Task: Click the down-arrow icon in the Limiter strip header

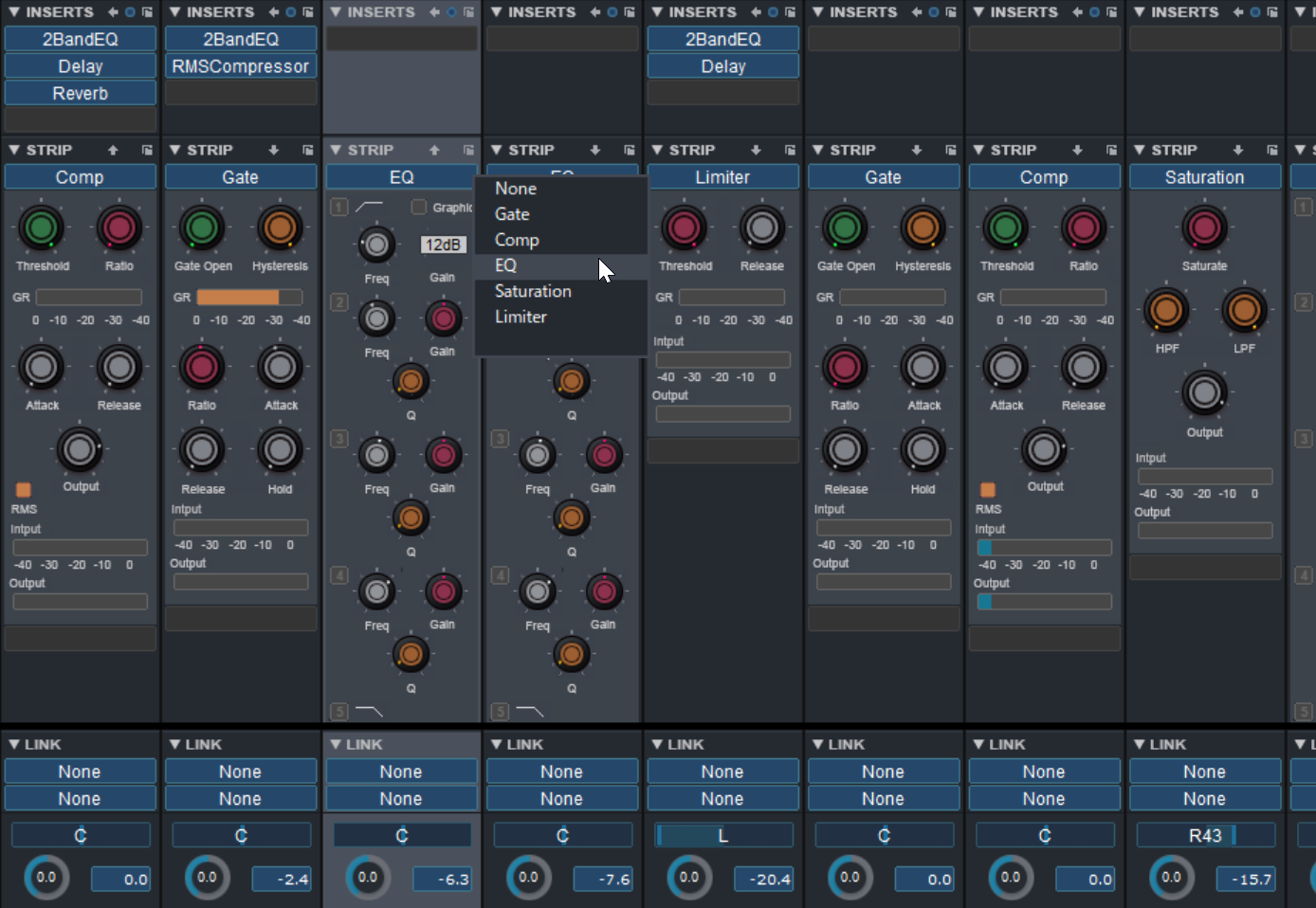Action: (756, 150)
